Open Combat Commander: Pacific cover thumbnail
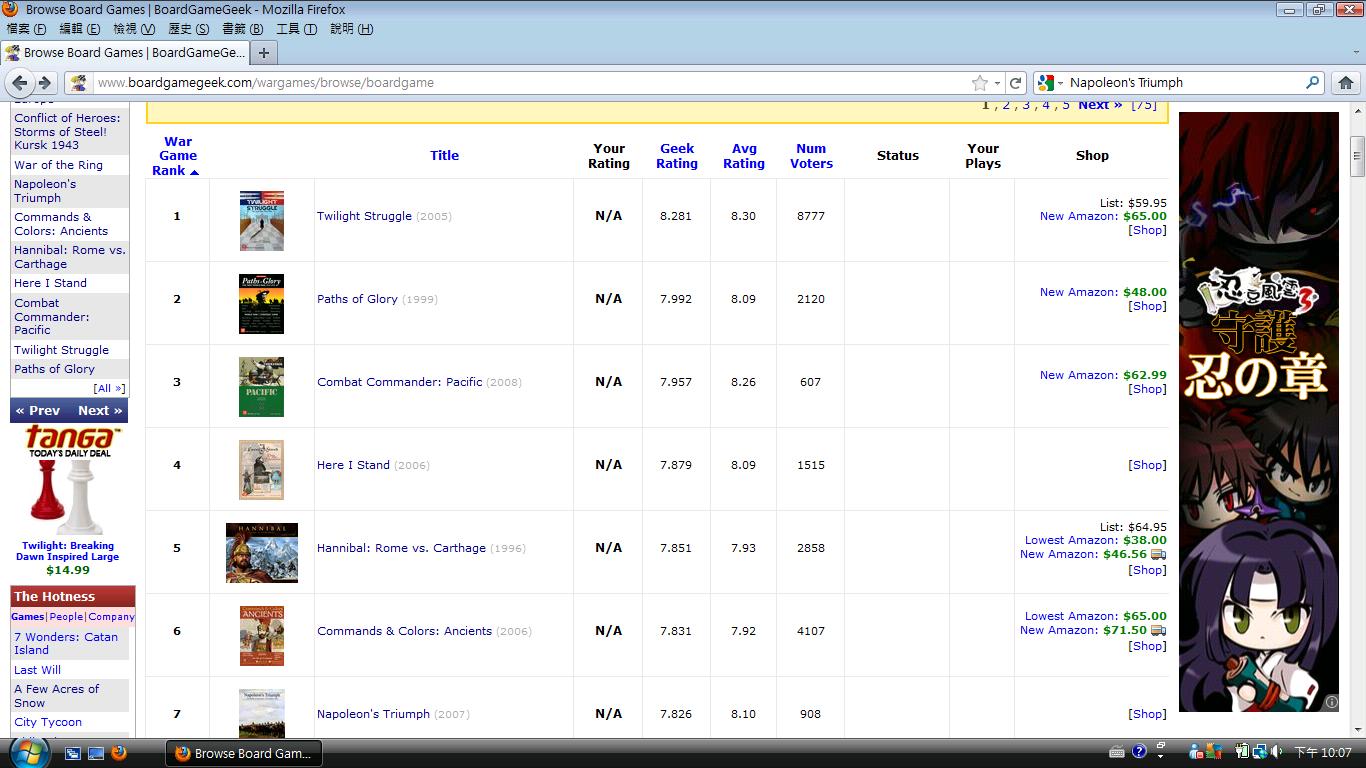 (x=262, y=386)
